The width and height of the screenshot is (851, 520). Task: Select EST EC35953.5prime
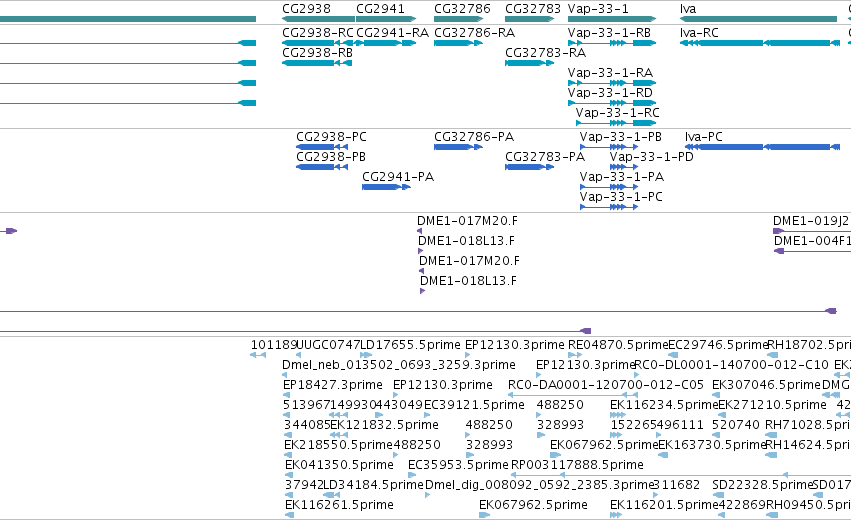[458, 465]
